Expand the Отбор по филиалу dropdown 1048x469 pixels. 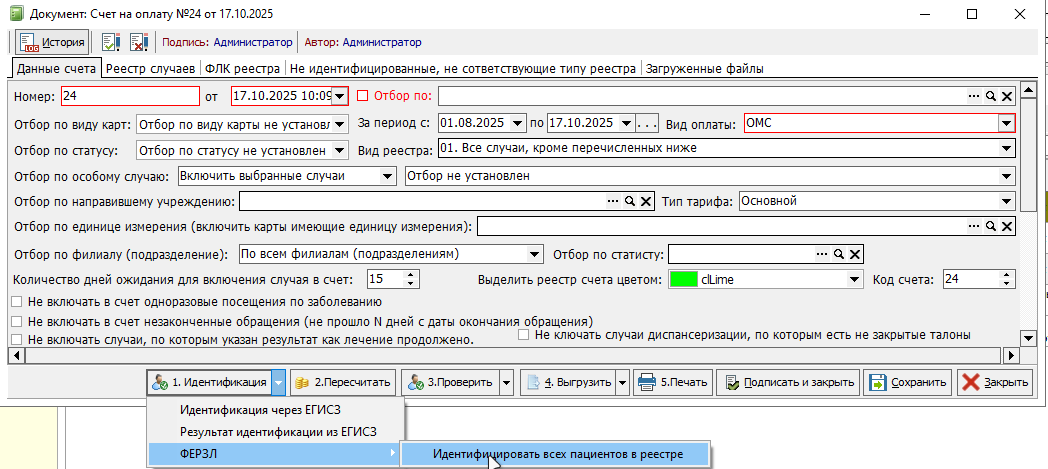[x=534, y=254]
